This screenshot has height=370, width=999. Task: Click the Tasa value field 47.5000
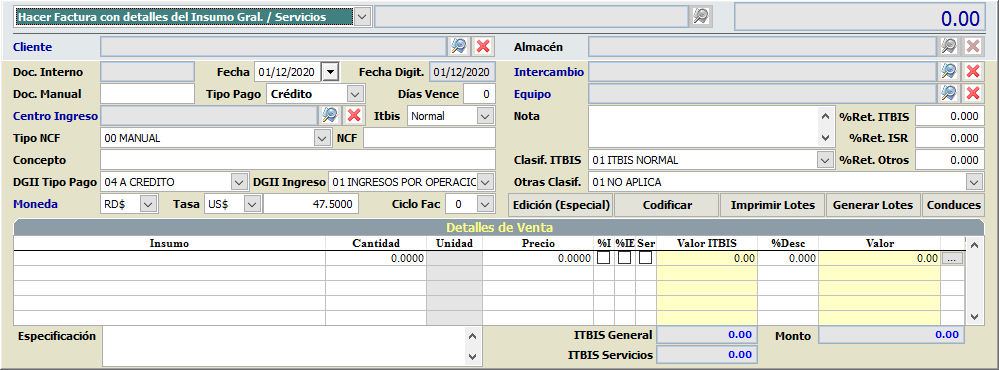click(311, 204)
